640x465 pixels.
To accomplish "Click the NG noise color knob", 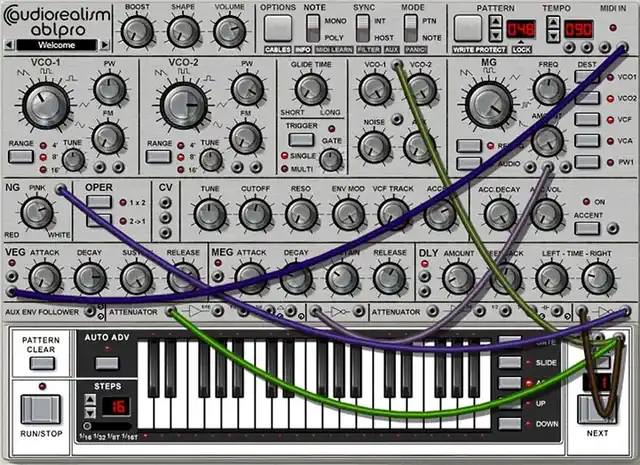I will [x=37, y=212].
